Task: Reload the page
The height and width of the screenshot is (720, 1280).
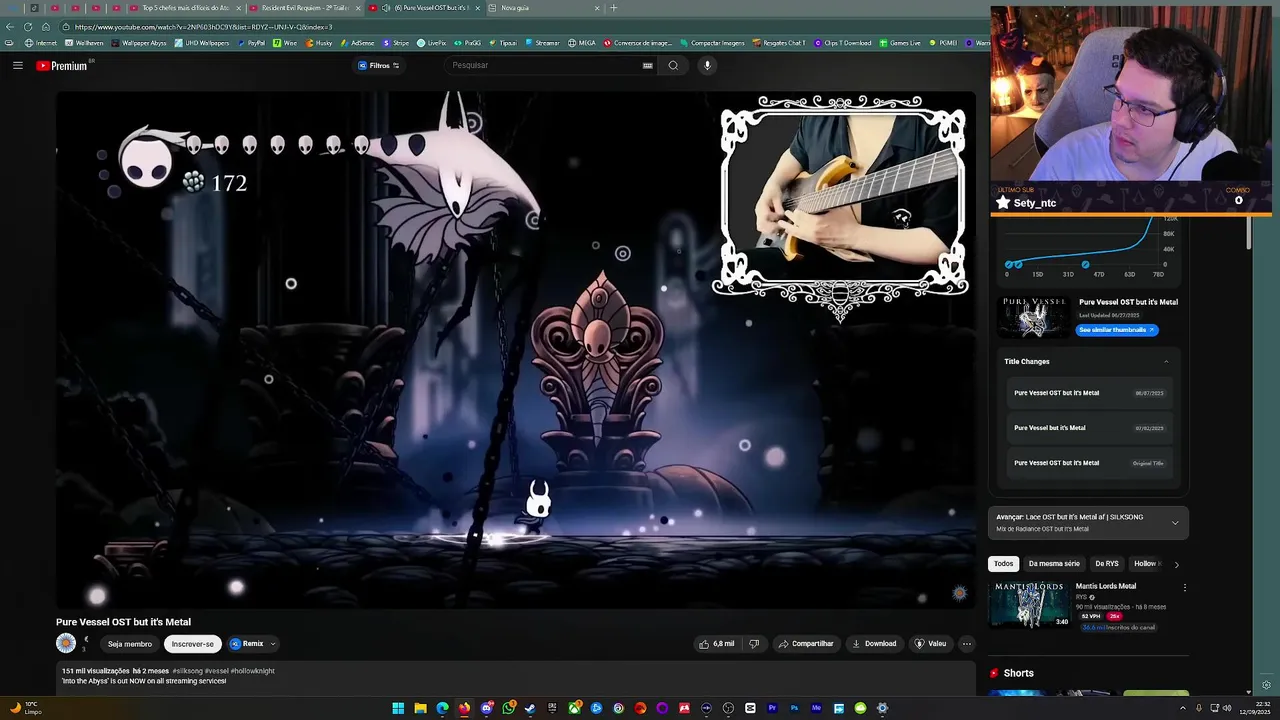Action: 28,27
